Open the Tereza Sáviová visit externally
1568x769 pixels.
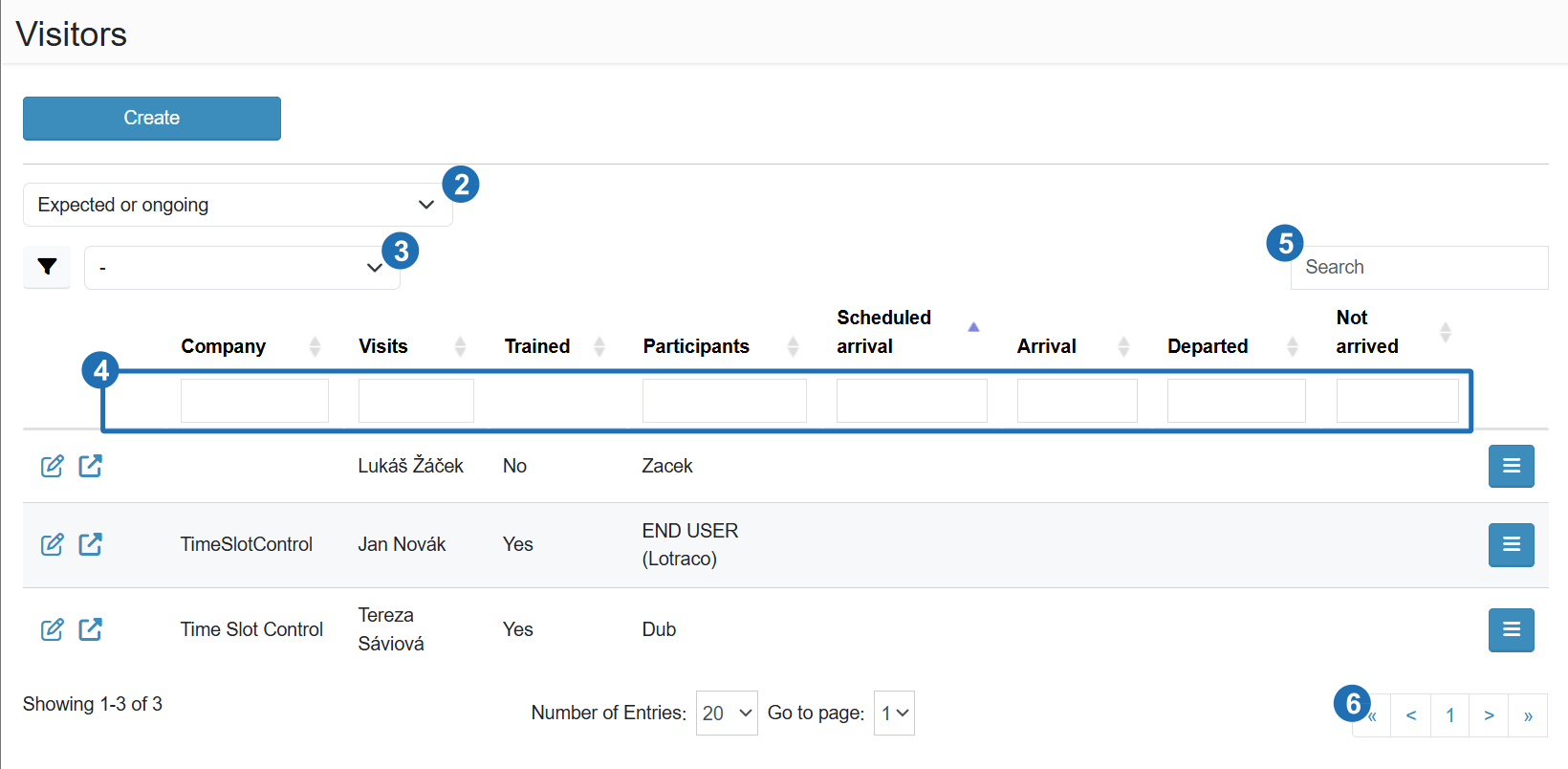click(x=91, y=629)
